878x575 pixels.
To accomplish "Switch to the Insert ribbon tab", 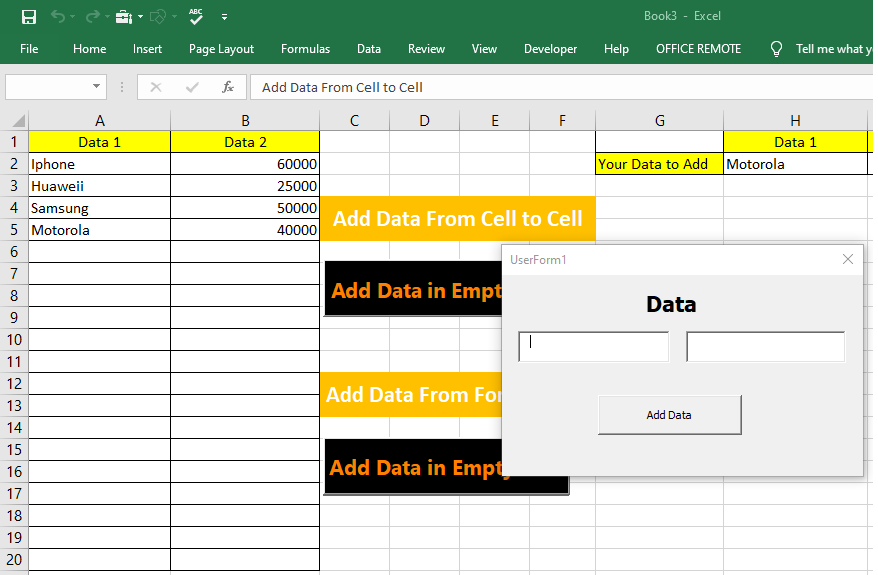I will pyautogui.click(x=147, y=49).
